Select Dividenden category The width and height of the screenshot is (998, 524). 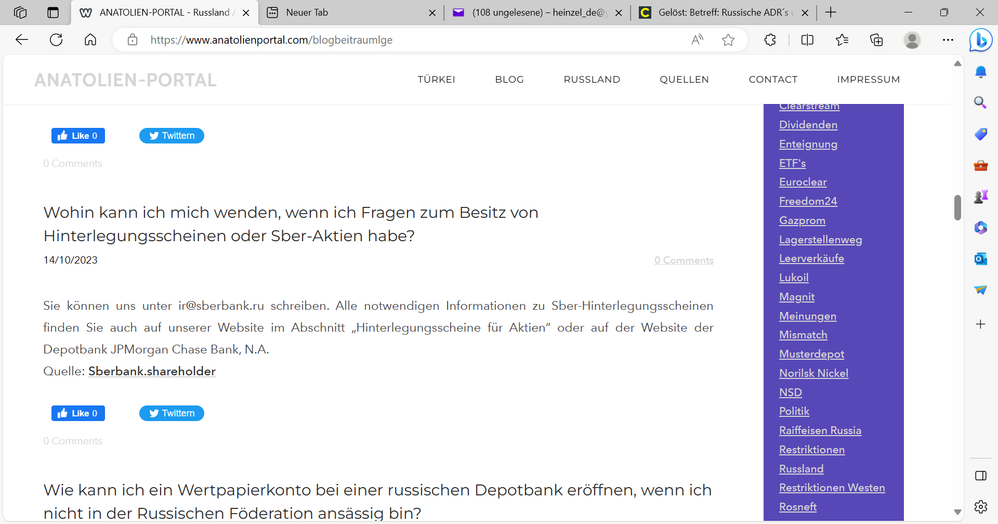click(808, 125)
